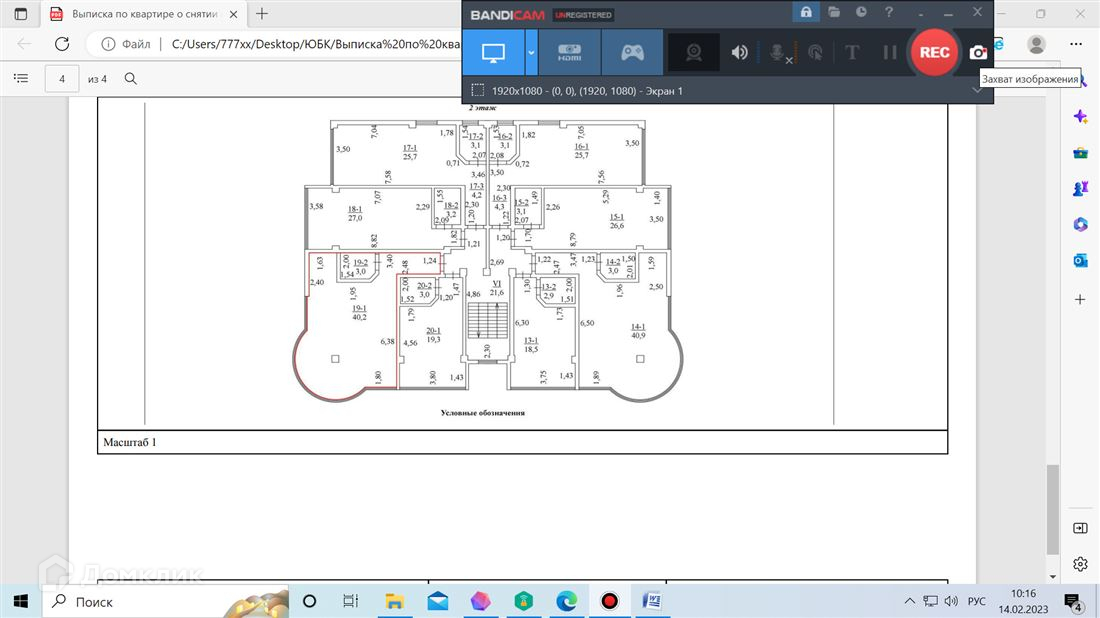Toggle webcam overlay in Bandicam
This screenshot has height=618, width=1100.
pyautogui.click(x=694, y=53)
